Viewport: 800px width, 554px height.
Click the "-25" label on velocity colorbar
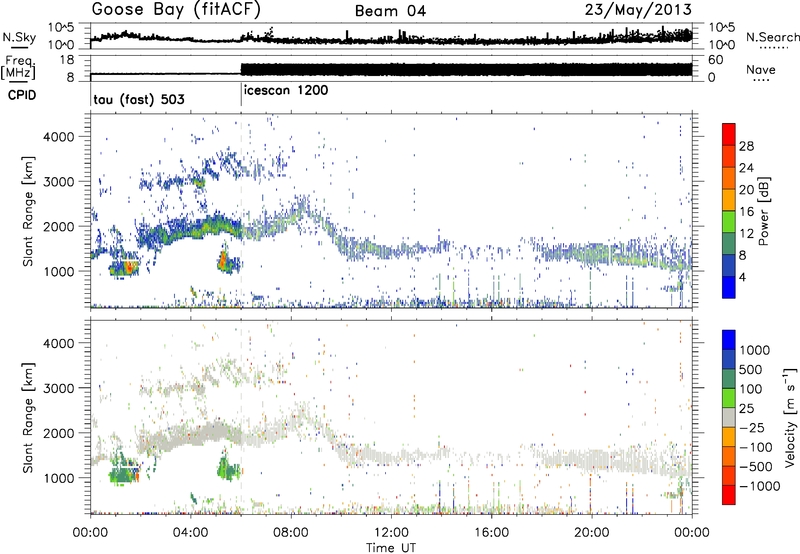(751, 428)
